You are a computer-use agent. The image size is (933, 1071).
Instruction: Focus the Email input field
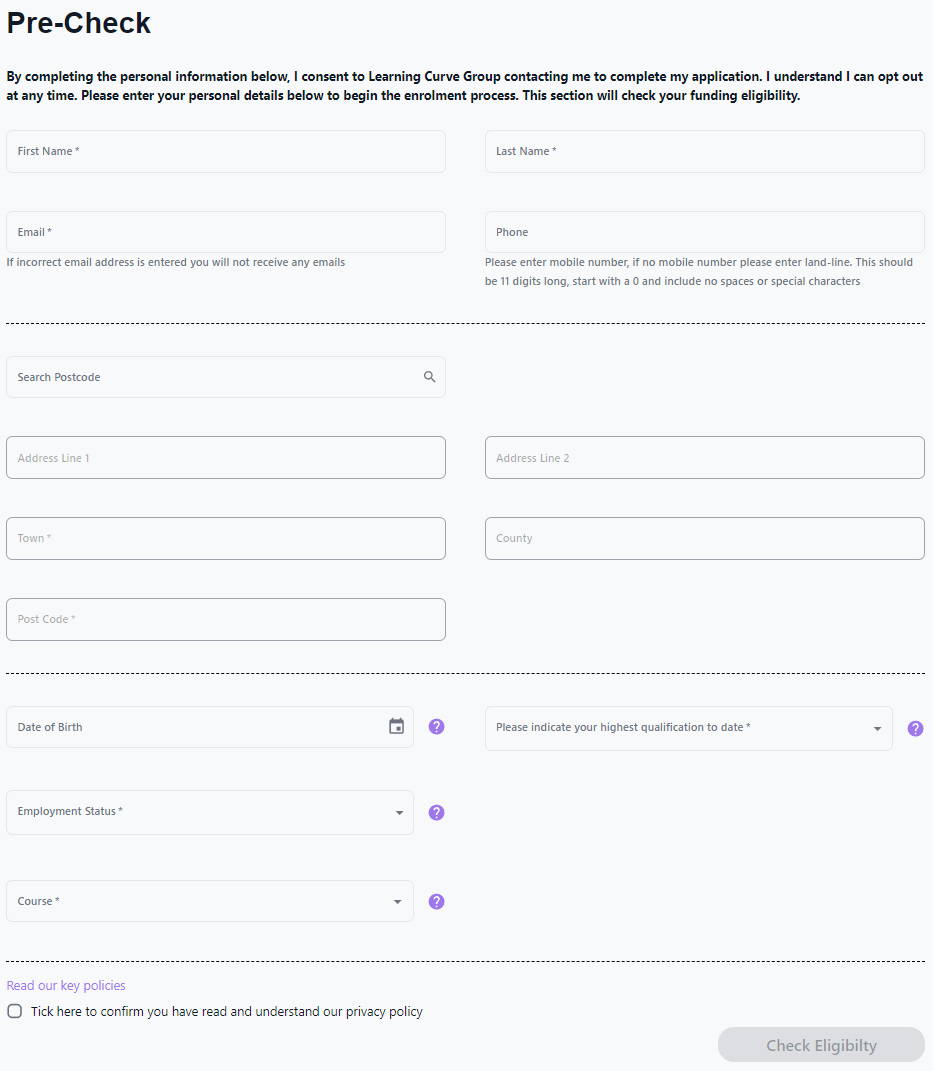(225, 232)
